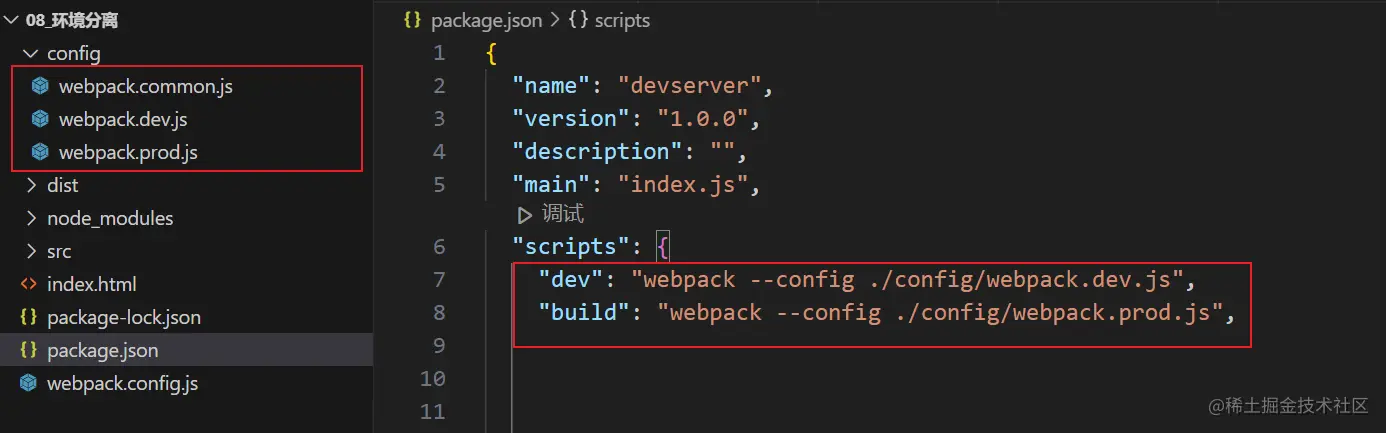Select the dist folder name

(62, 185)
